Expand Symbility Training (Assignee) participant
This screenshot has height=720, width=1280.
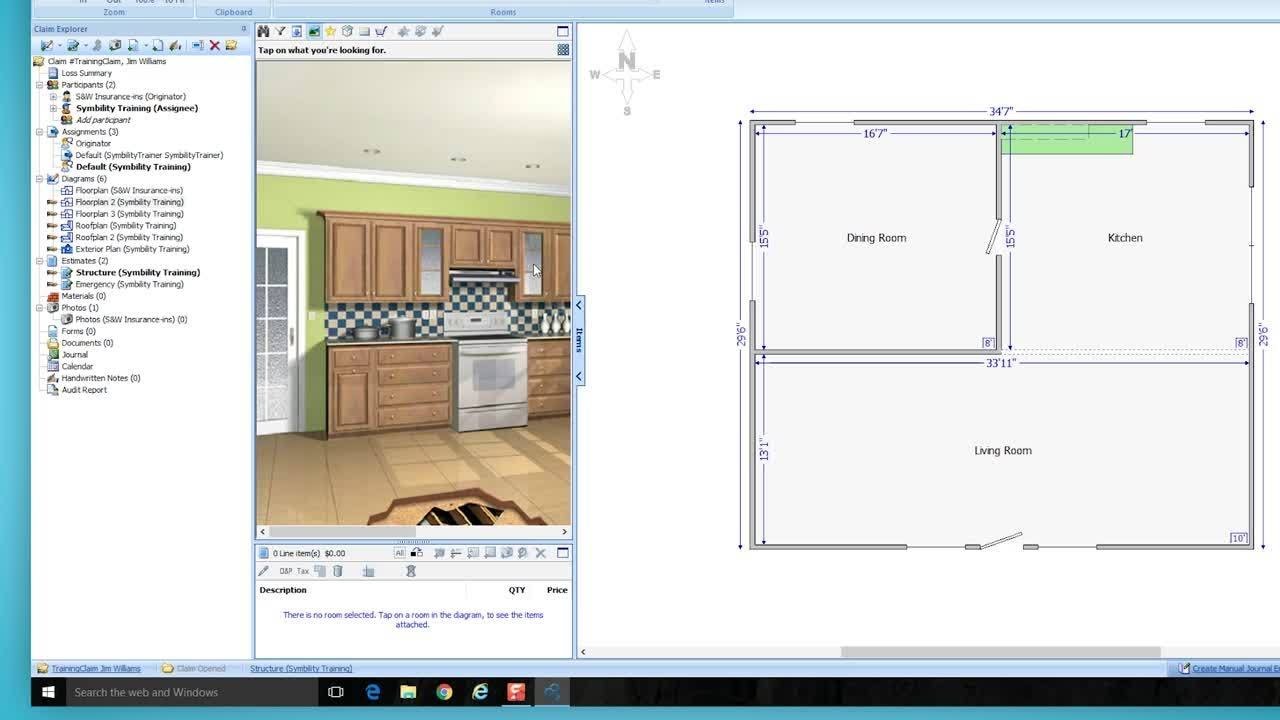tap(53, 108)
